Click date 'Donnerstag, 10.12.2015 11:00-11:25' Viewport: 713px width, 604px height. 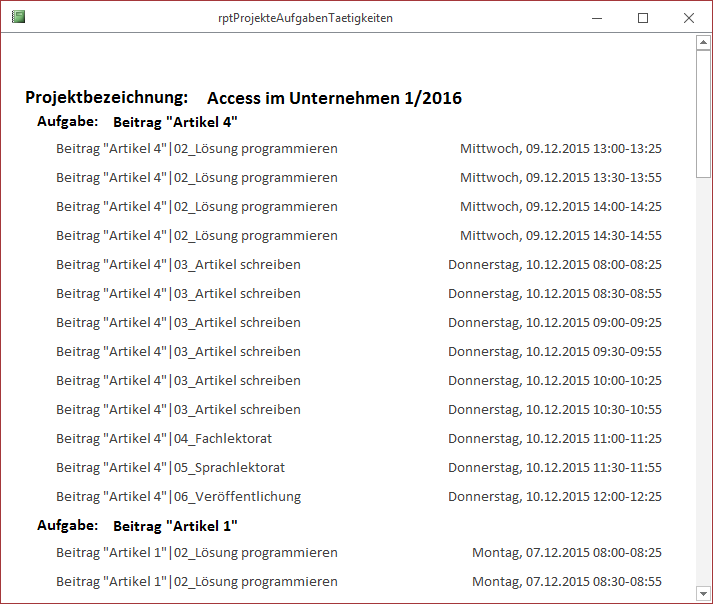(555, 439)
